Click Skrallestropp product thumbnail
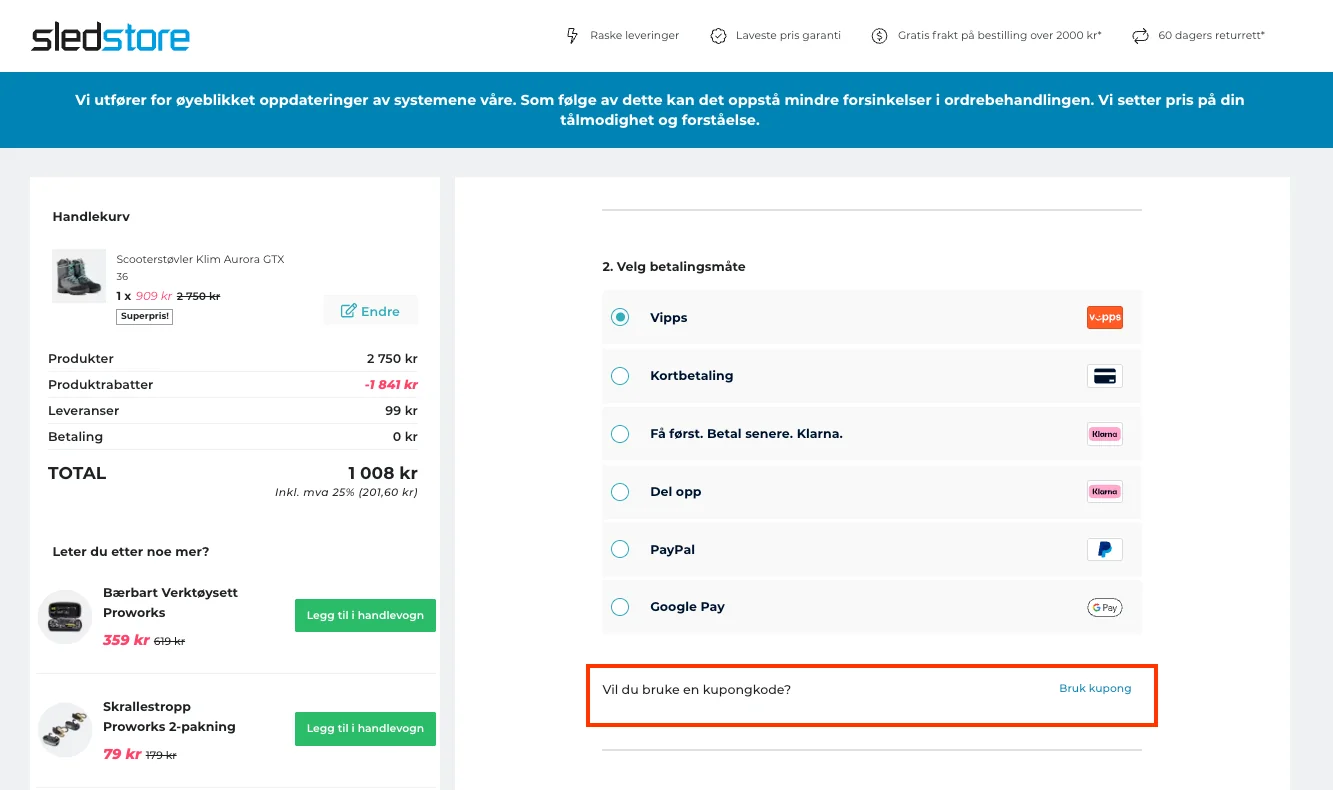This screenshot has width=1333, height=790. [65, 729]
